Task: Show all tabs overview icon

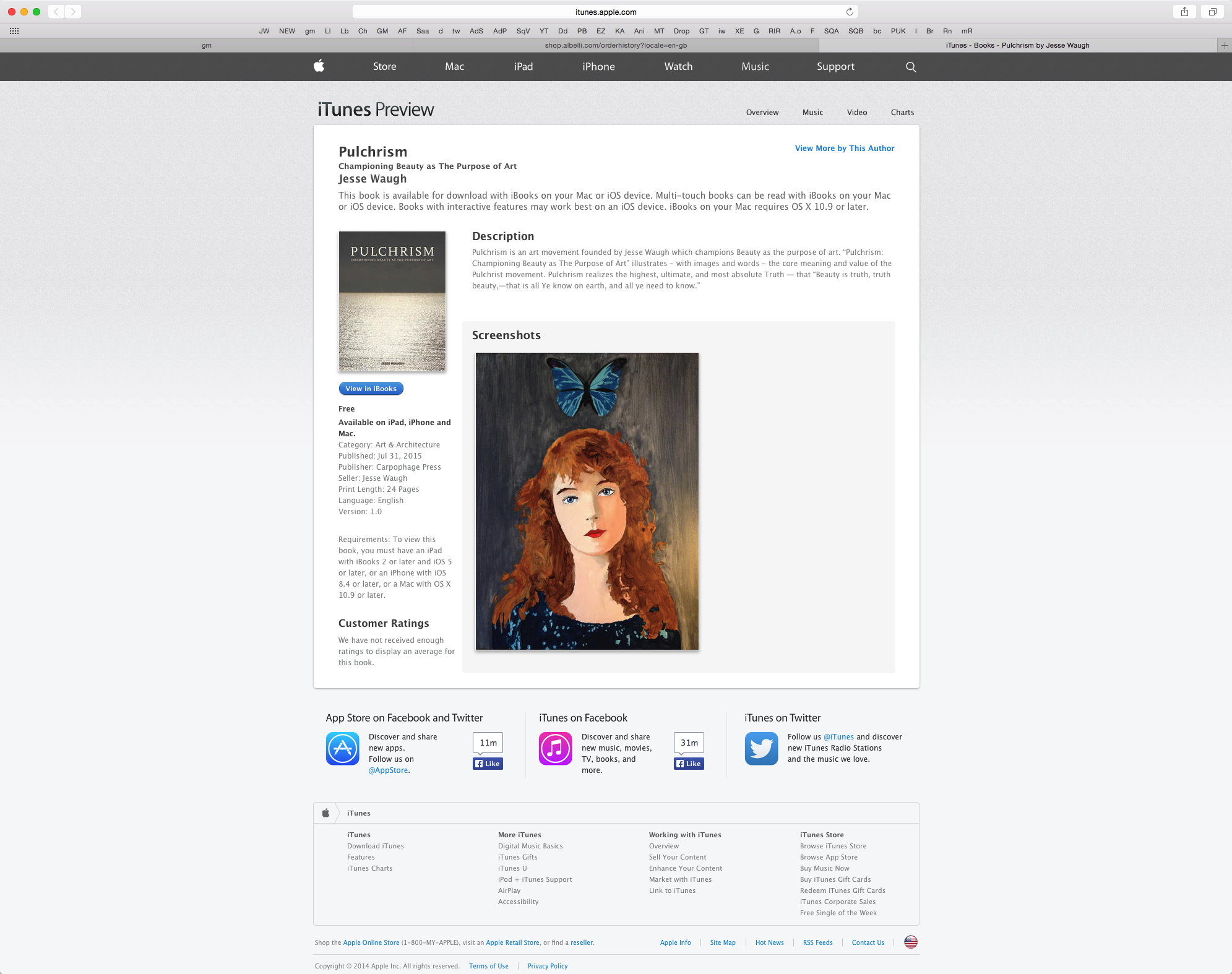Action: tap(1213, 12)
